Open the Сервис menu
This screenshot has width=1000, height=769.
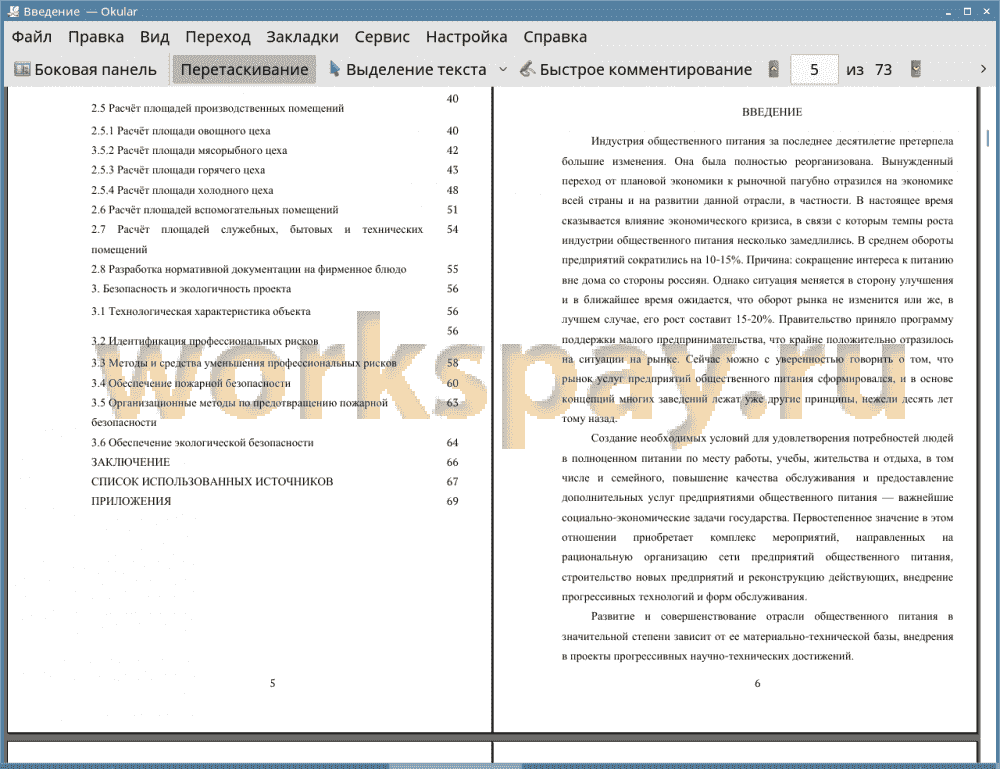[x=382, y=37]
